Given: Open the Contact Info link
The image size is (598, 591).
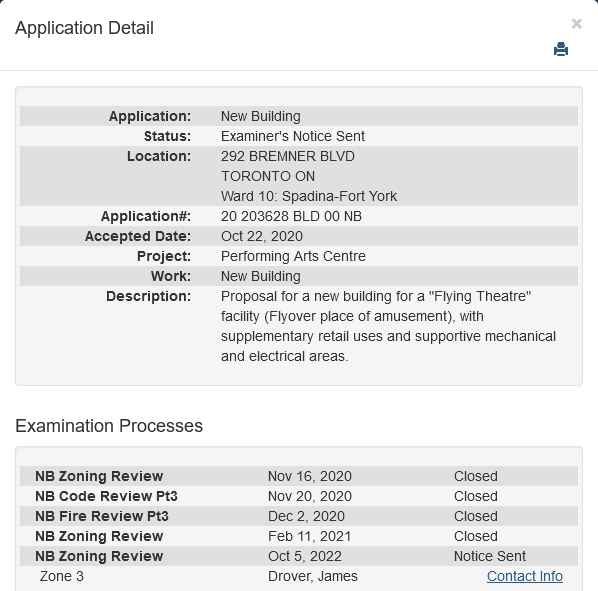Looking at the screenshot, I should tap(525, 576).
